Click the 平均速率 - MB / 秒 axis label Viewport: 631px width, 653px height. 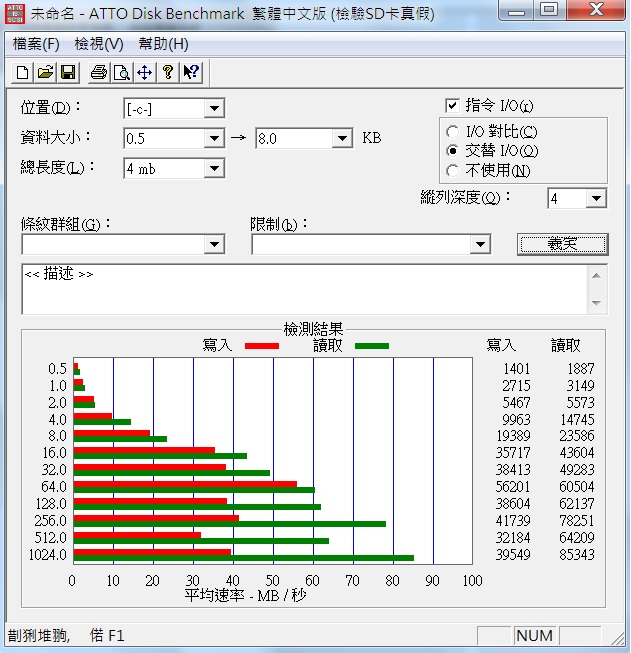[245, 596]
